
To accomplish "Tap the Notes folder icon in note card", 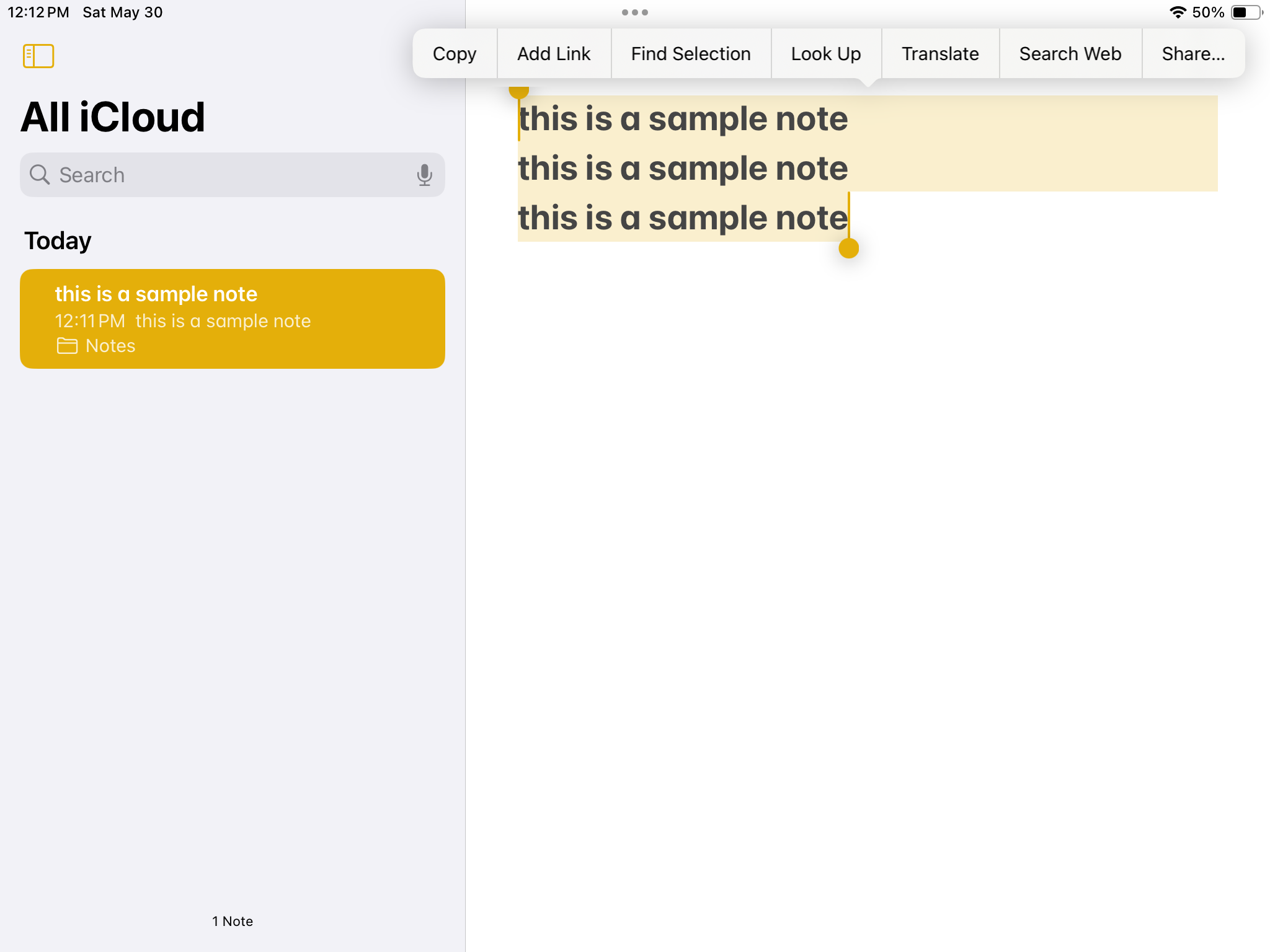I will [67, 346].
